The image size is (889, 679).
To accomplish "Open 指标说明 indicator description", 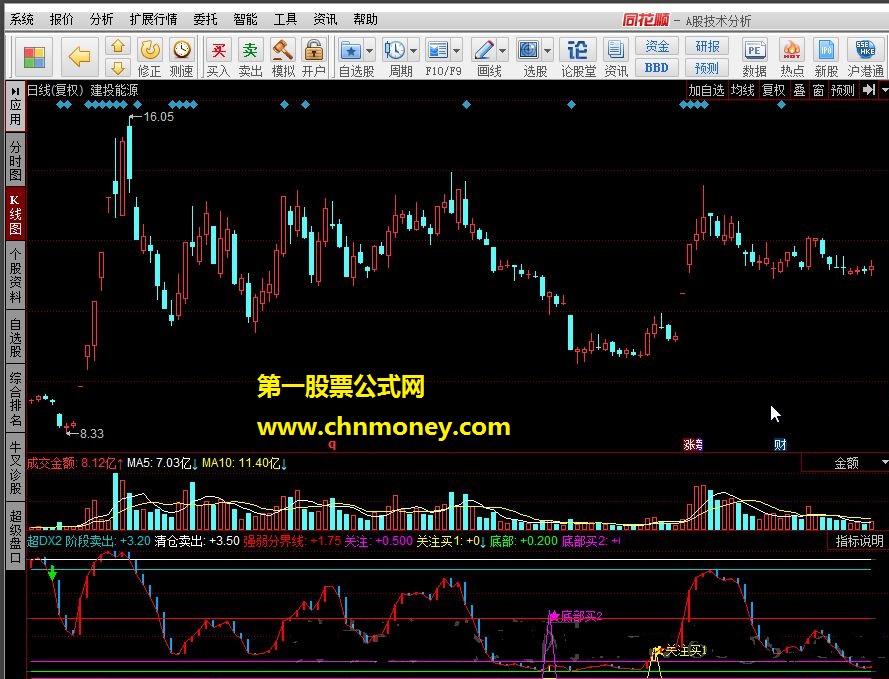I will point(860,541).
